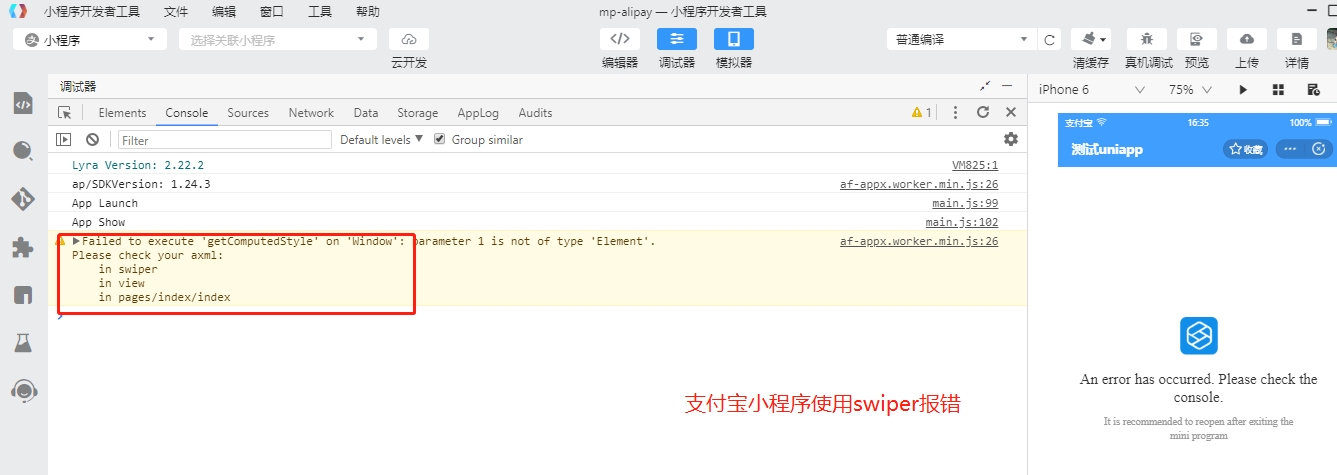Open the code files sidebar icon

tap(23, 103)
